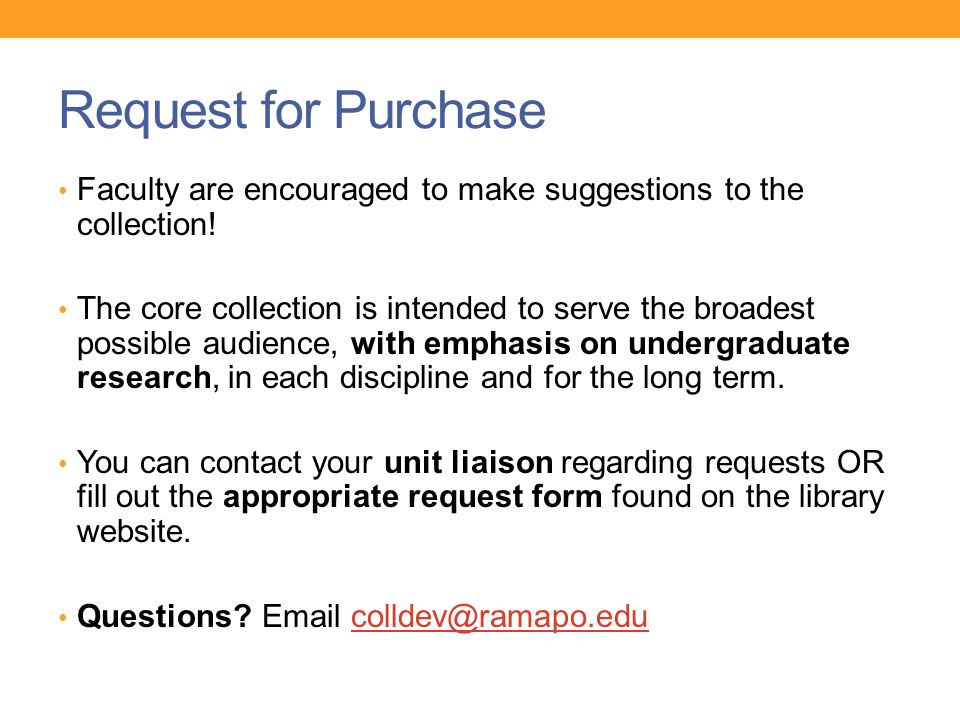This screenshot has height=720, width=960.
Task: Click the Request for Purchase title
Action: [x=302, y=111]
